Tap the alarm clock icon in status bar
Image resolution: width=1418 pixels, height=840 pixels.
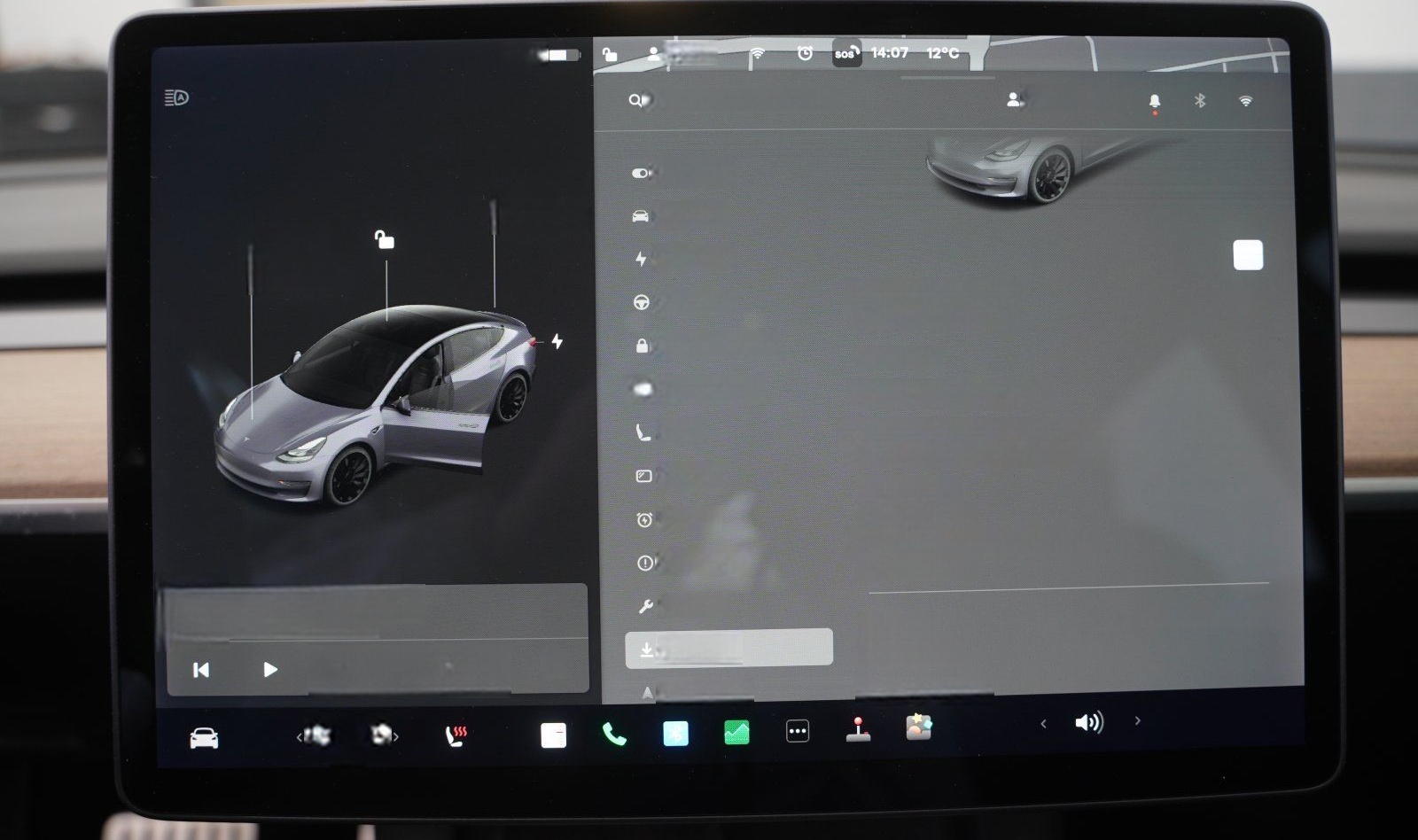(x=805, y=53)
